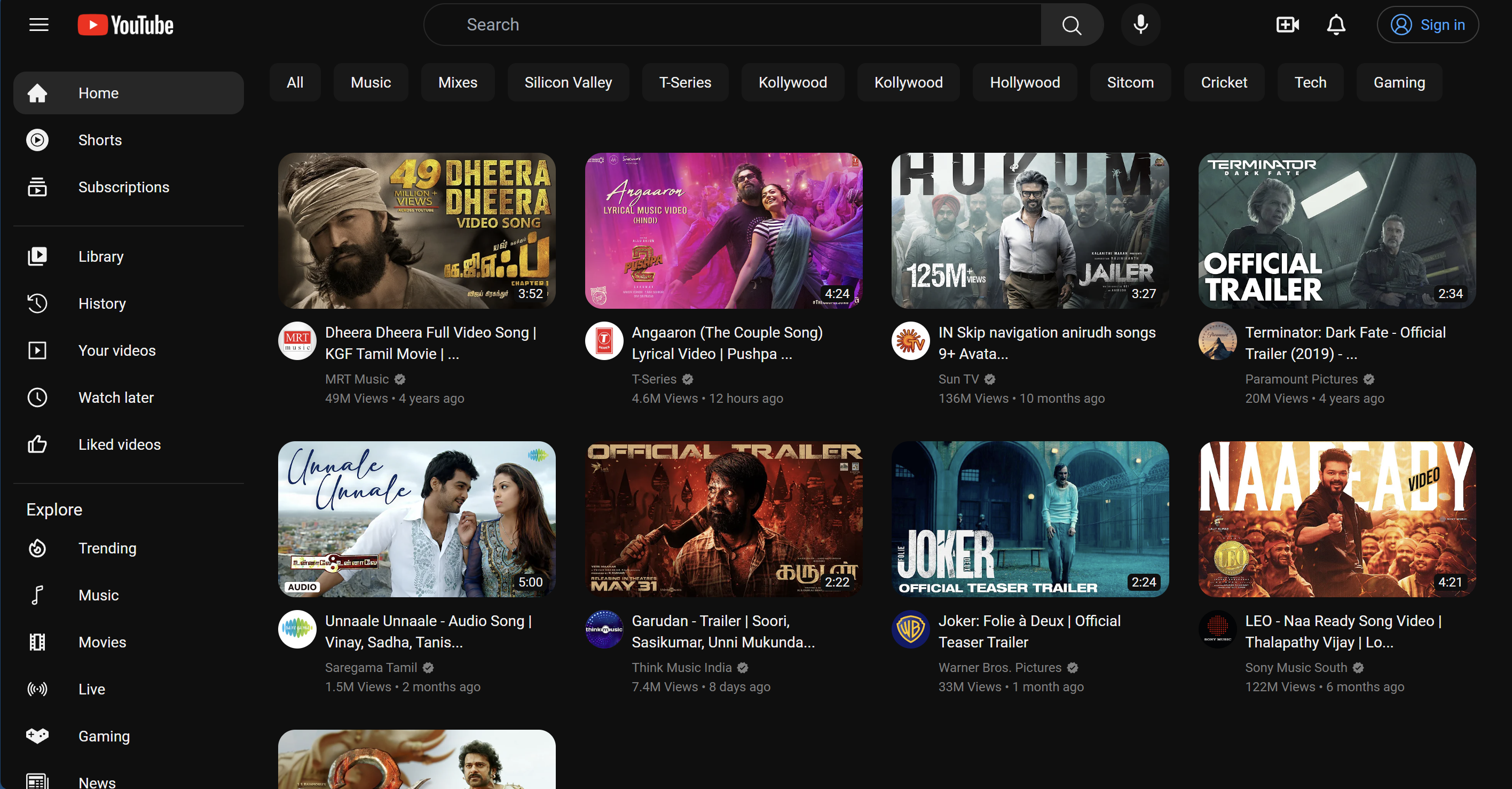
Task: Select the Sitcom filter chip
Action: pos(1130,82)
